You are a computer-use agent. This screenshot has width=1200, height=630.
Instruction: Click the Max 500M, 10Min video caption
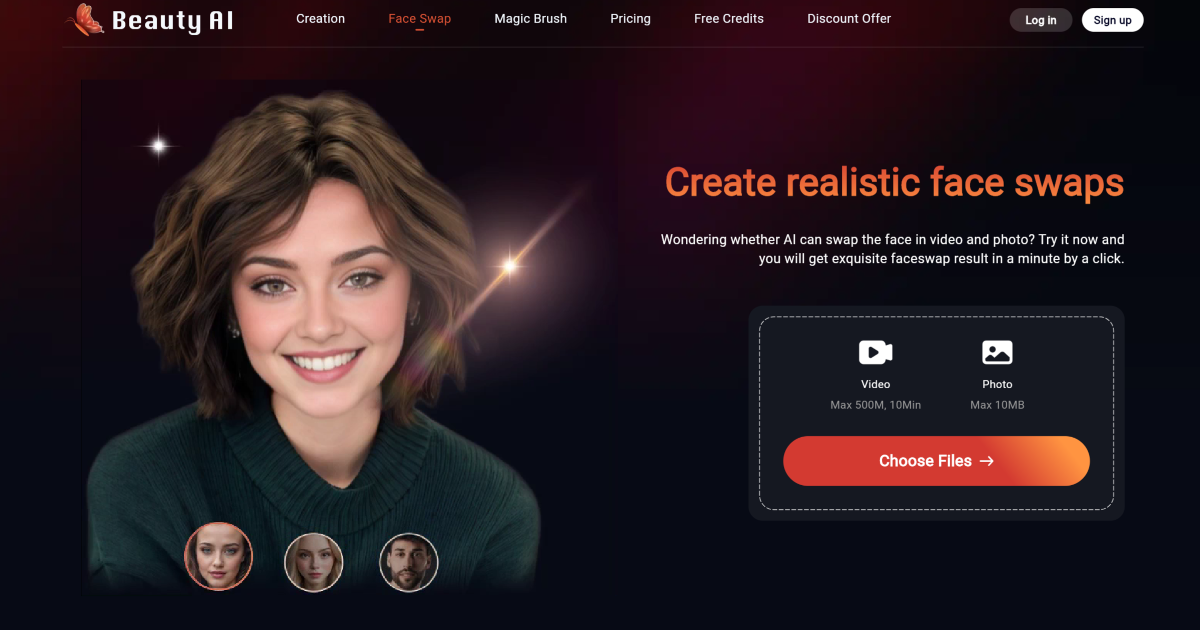point(875,405)
